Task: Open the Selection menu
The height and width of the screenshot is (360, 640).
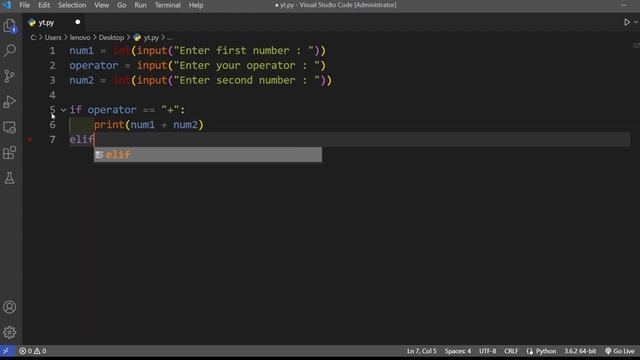Action: (x=72, y=5)
